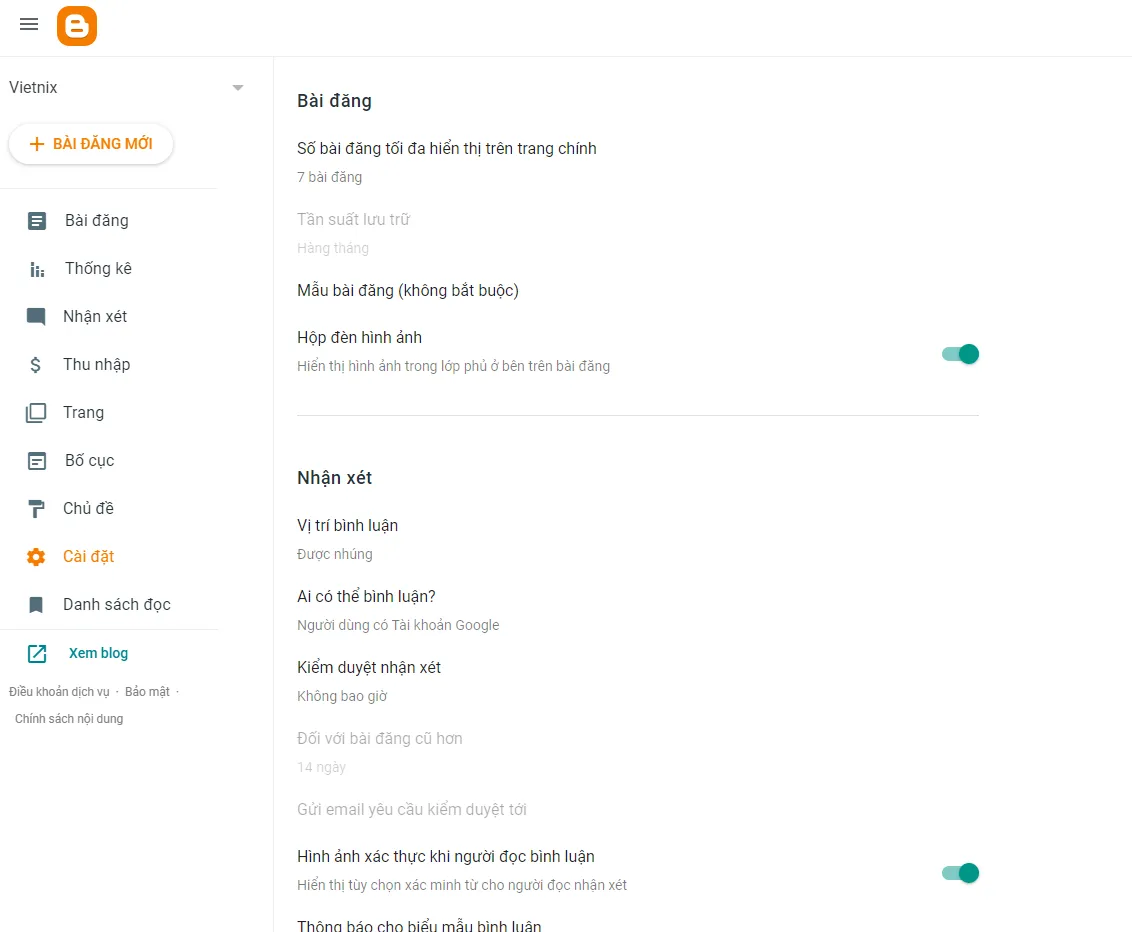Expand the Vietnix blog selector dropdown

coord(238,88)
